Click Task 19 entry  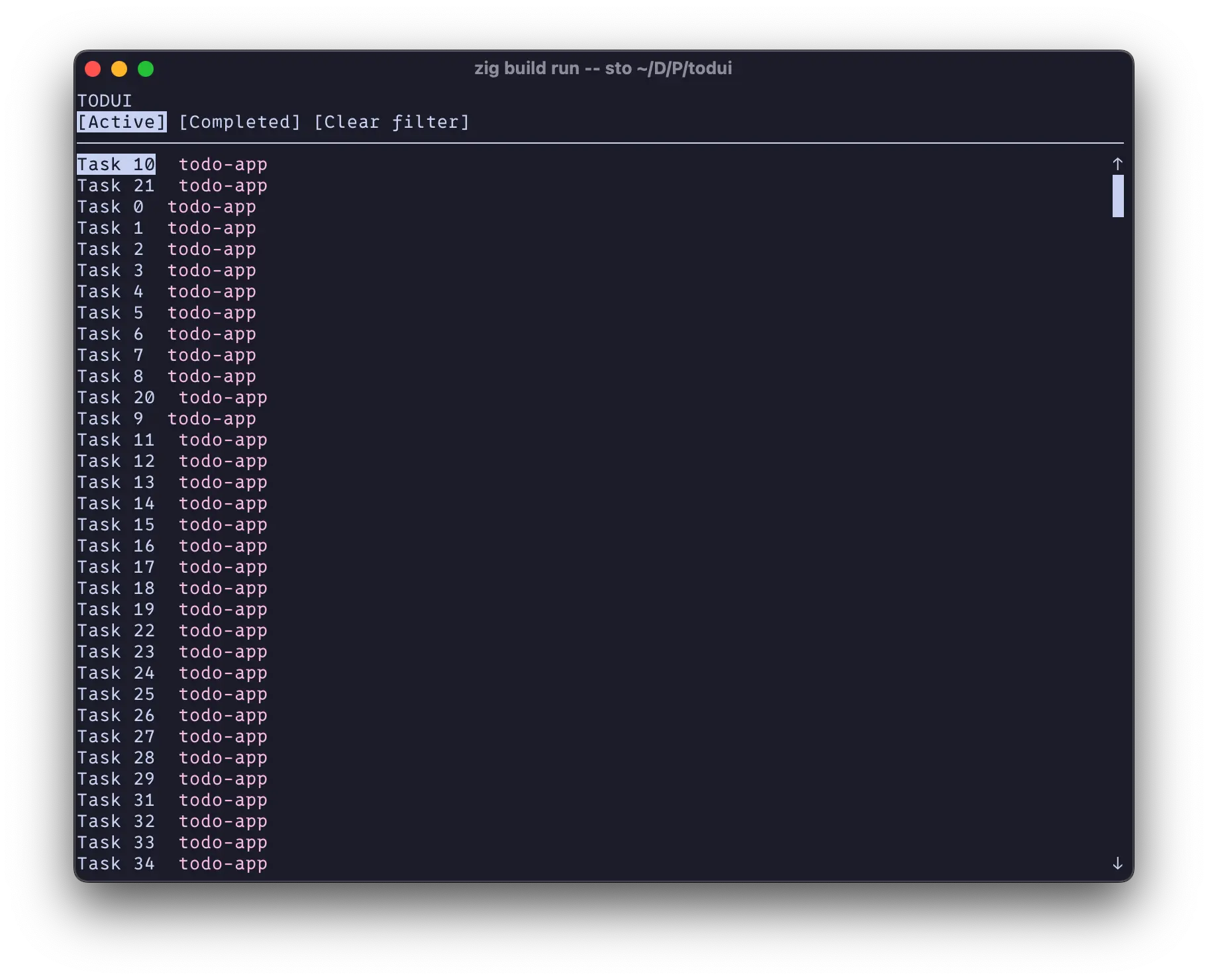(117, 609)
